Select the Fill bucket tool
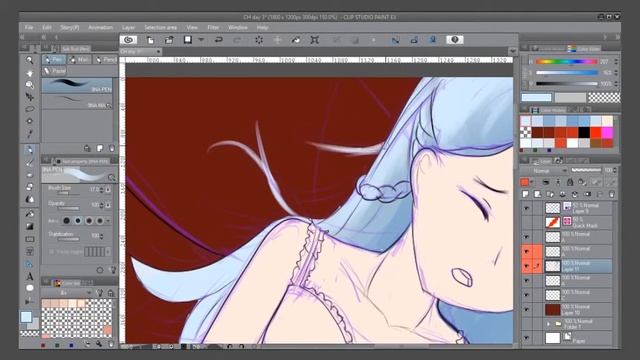The height and width of the screenshot is (360, 640). pos(29,214)
